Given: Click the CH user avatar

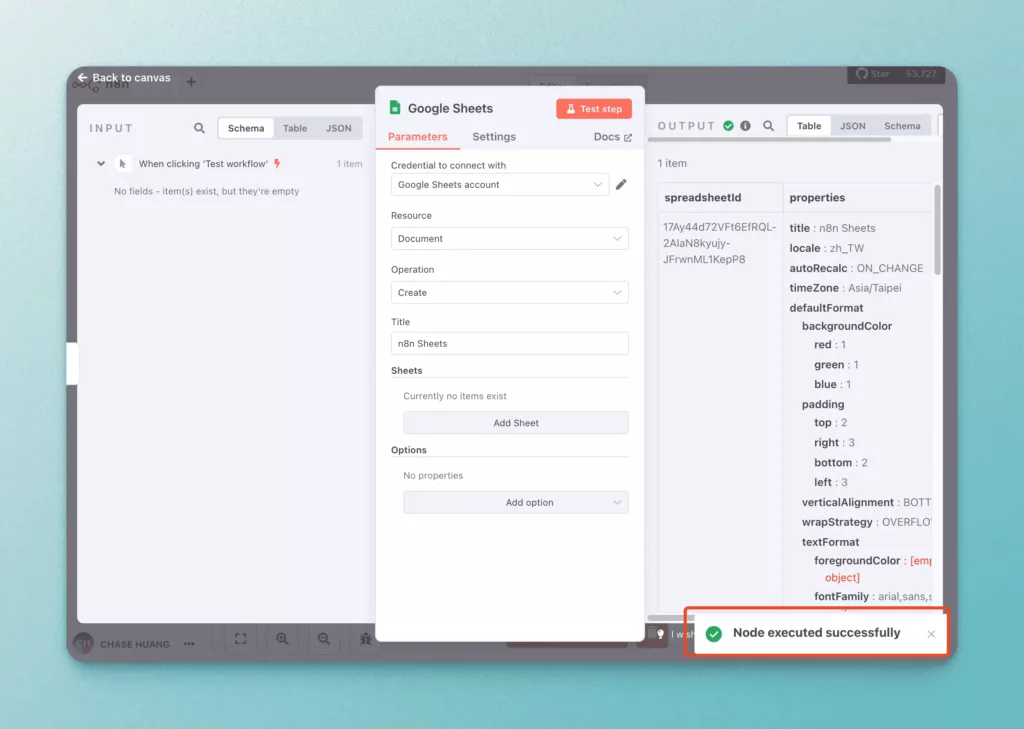Looking at the screenshot, I should click(83, 643).
